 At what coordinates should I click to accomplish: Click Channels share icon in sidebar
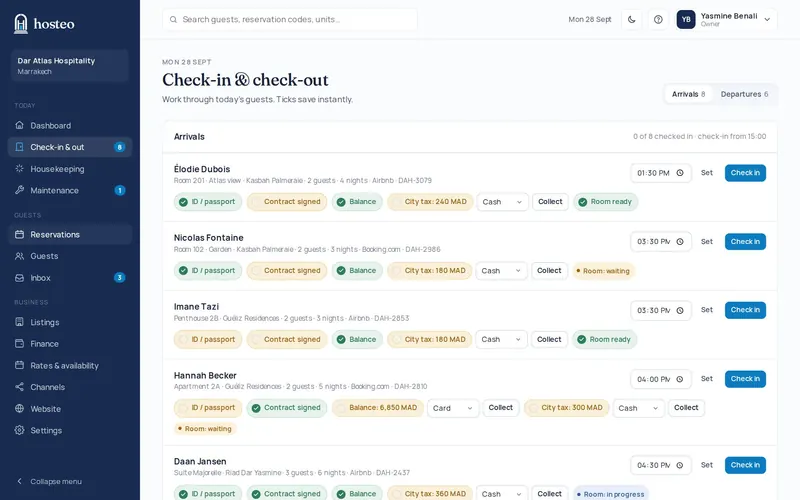click(19, 387)
